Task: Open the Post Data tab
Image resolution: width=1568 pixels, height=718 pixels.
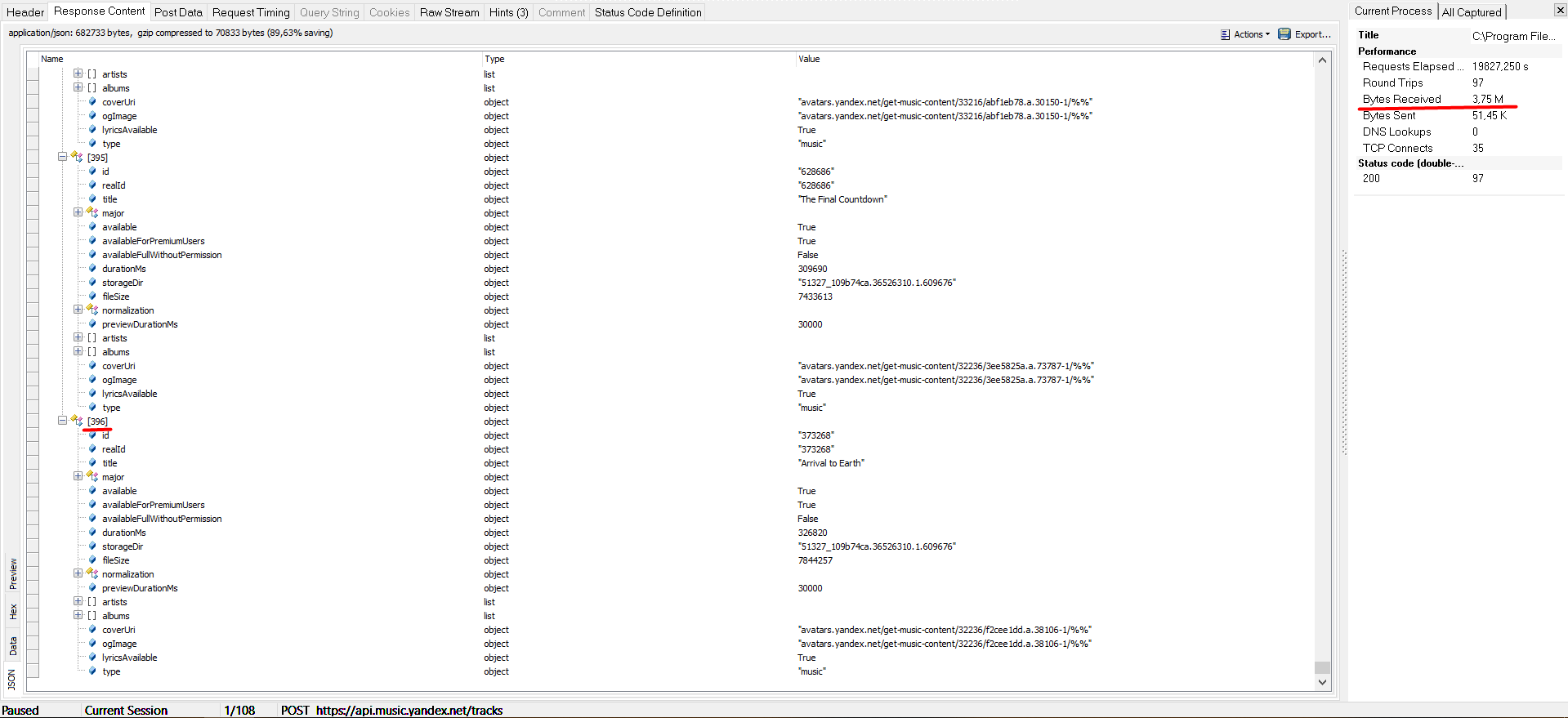Action: click(x=178, y=12)
